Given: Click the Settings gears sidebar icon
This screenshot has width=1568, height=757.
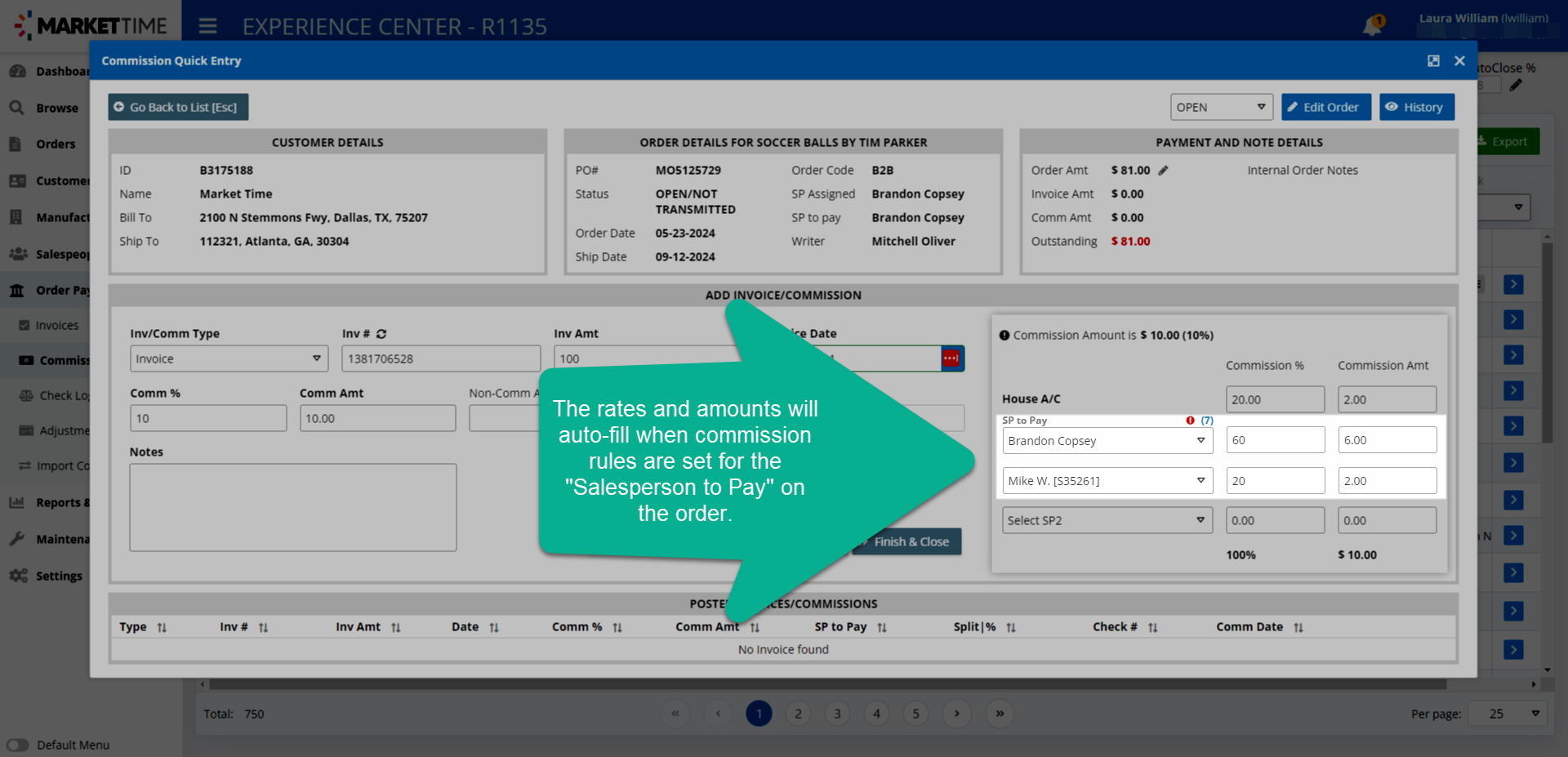Looking at the screenshot, I should coord(18,576).
